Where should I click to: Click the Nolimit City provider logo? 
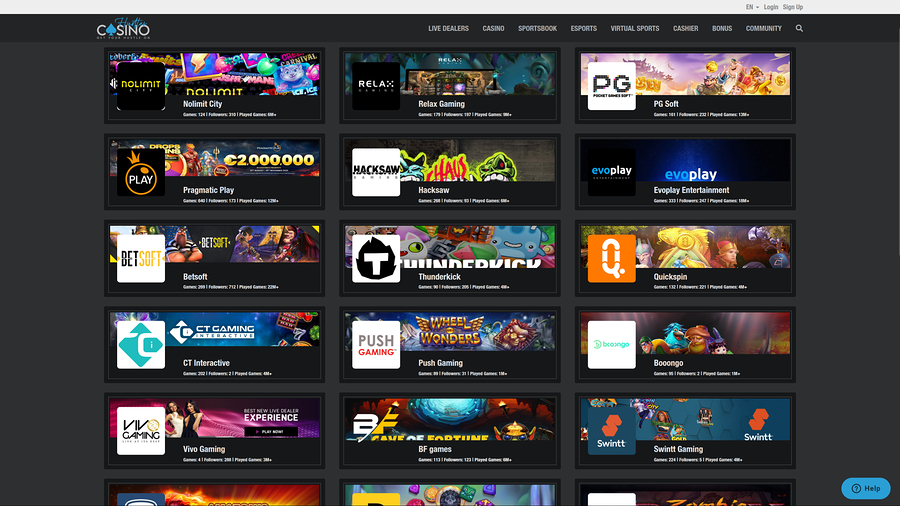tap(141, 86)
